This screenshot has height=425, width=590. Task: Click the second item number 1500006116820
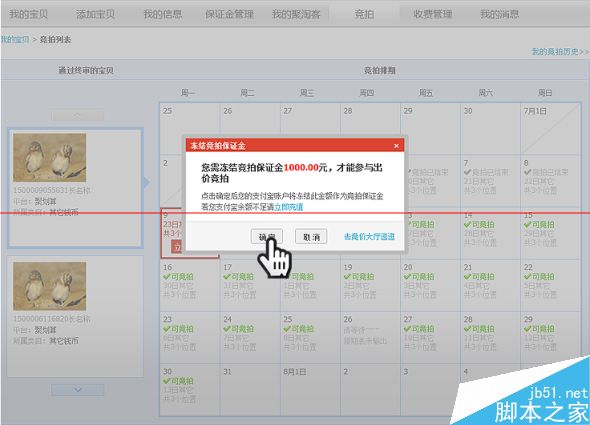click(42, 319)
